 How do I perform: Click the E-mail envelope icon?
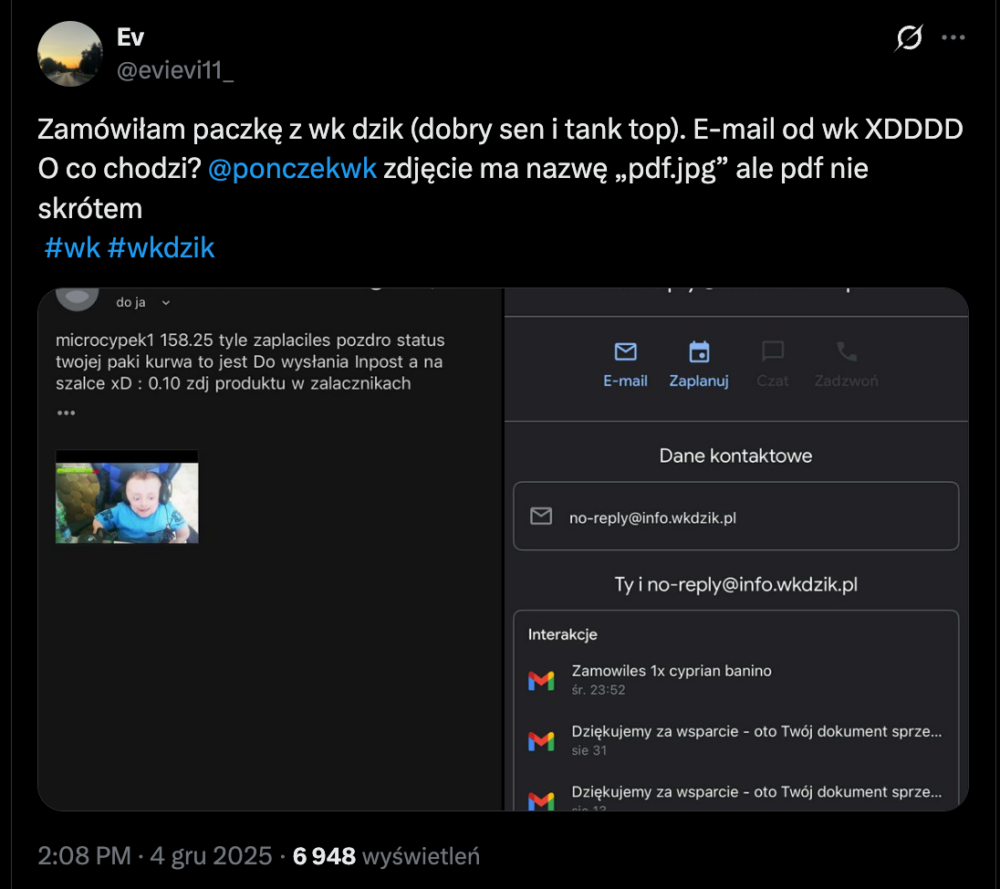pos(626,352)
